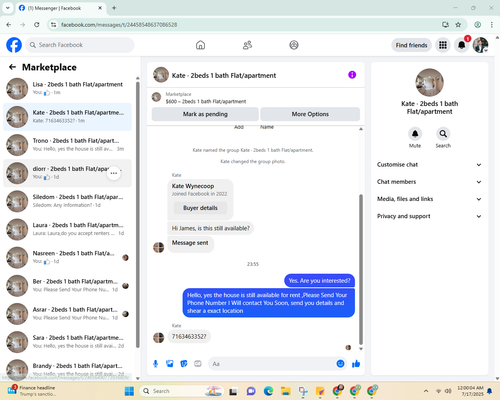
Task: Open the Chrome menu three dots
Action: coord(491,25)
